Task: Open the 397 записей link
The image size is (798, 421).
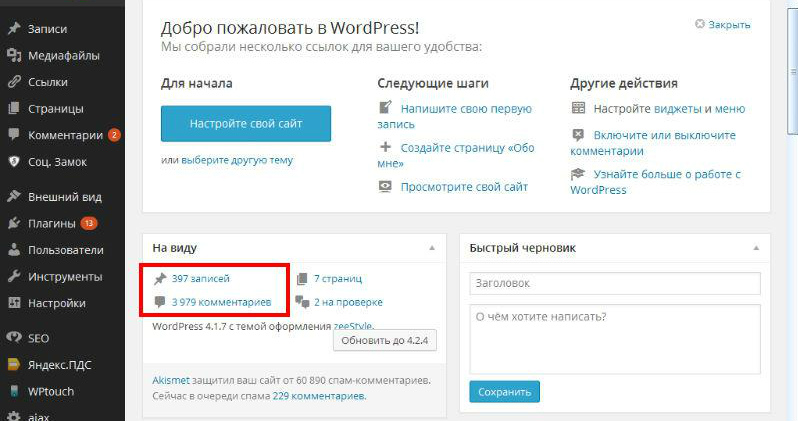Action: coord(201,278)
